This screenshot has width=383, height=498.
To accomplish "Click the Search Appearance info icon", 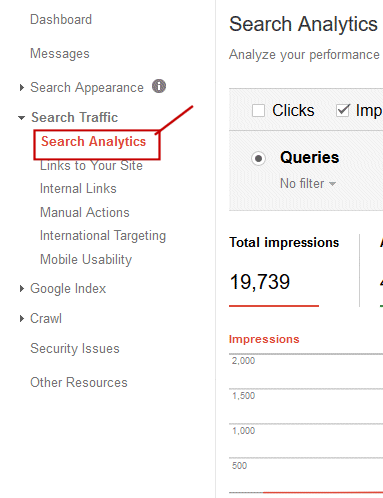I will [x=159, y=86].
